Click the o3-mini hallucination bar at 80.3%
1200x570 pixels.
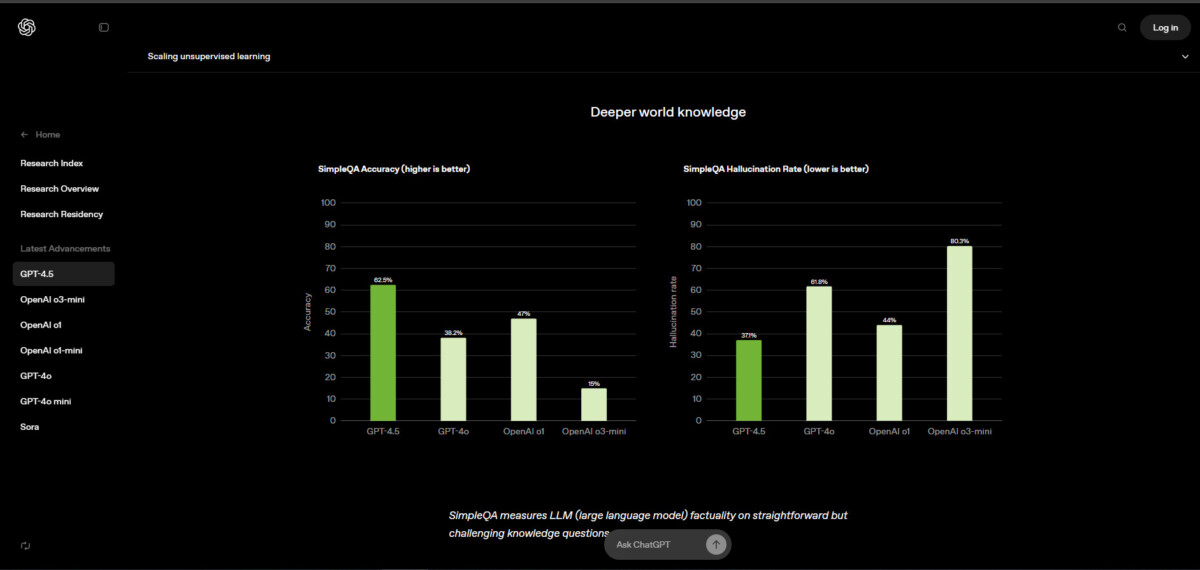pos(960,333)
